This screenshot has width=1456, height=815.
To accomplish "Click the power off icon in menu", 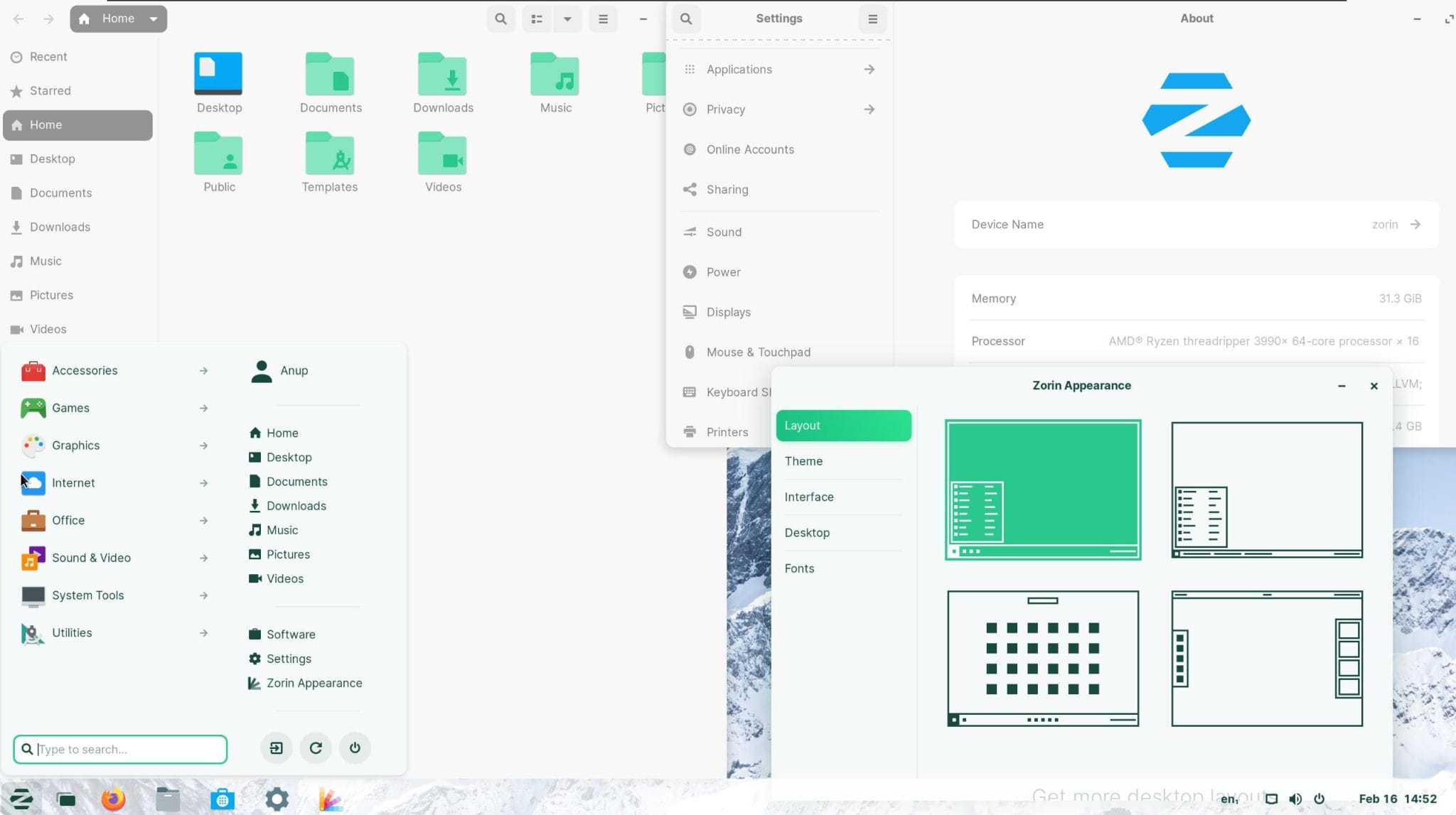I will tap(355, 747).
